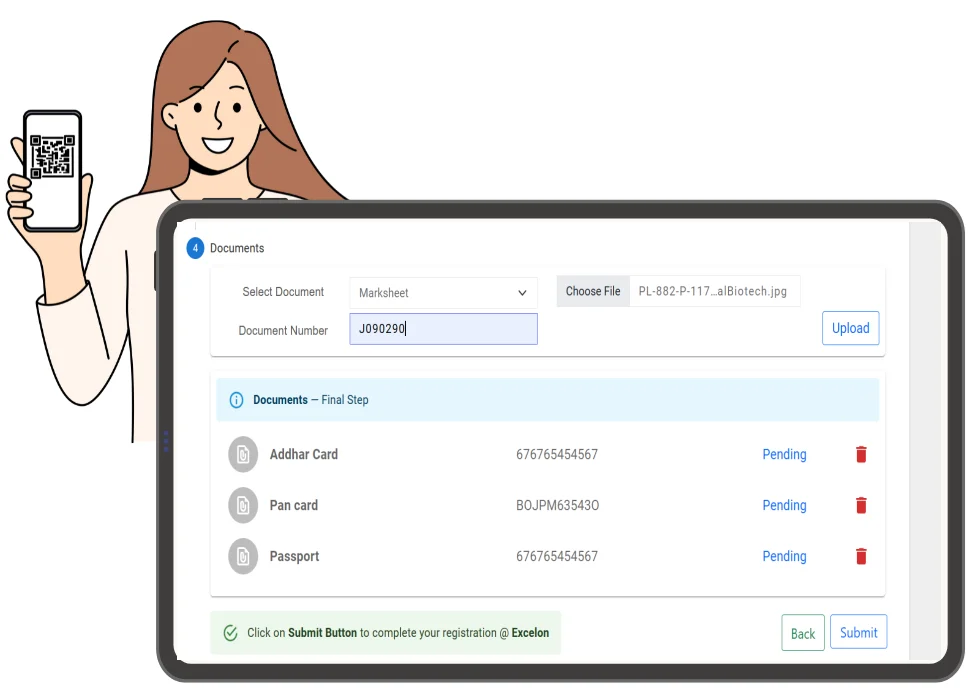Delete the Pan card document row
The image size is (976, 696).
[x=861, y=506]
